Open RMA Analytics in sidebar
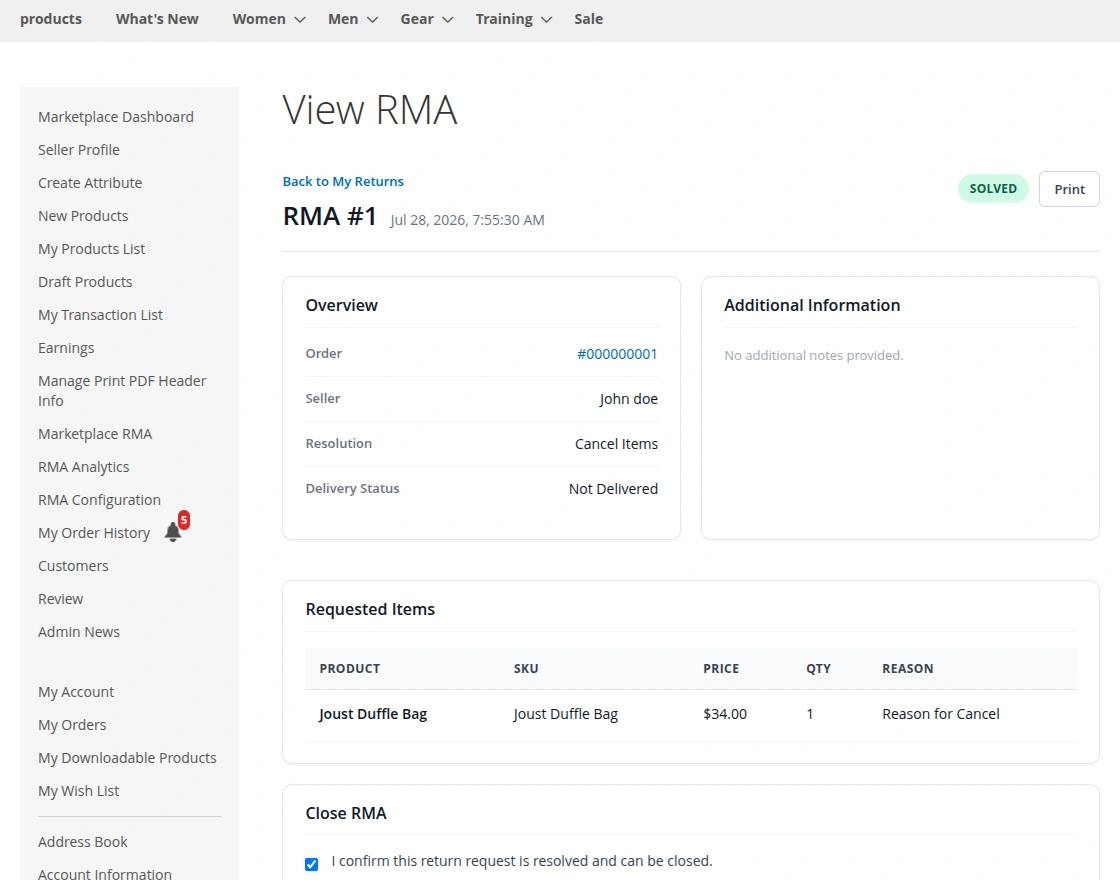The image size is (1120, 880). pos(84,467)
